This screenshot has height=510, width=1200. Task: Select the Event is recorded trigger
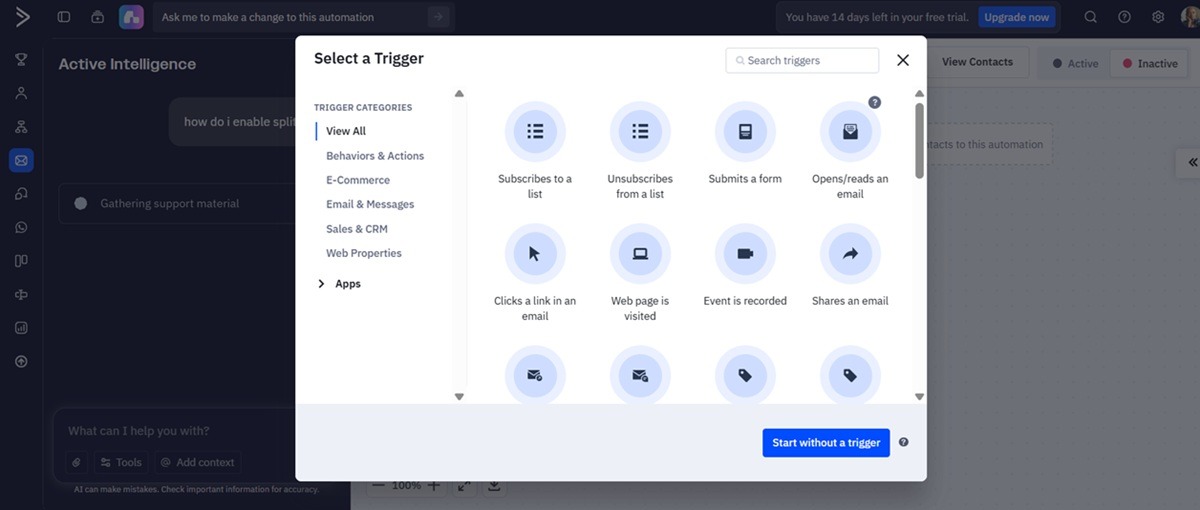pyautogui.click(x=745, y=265)
